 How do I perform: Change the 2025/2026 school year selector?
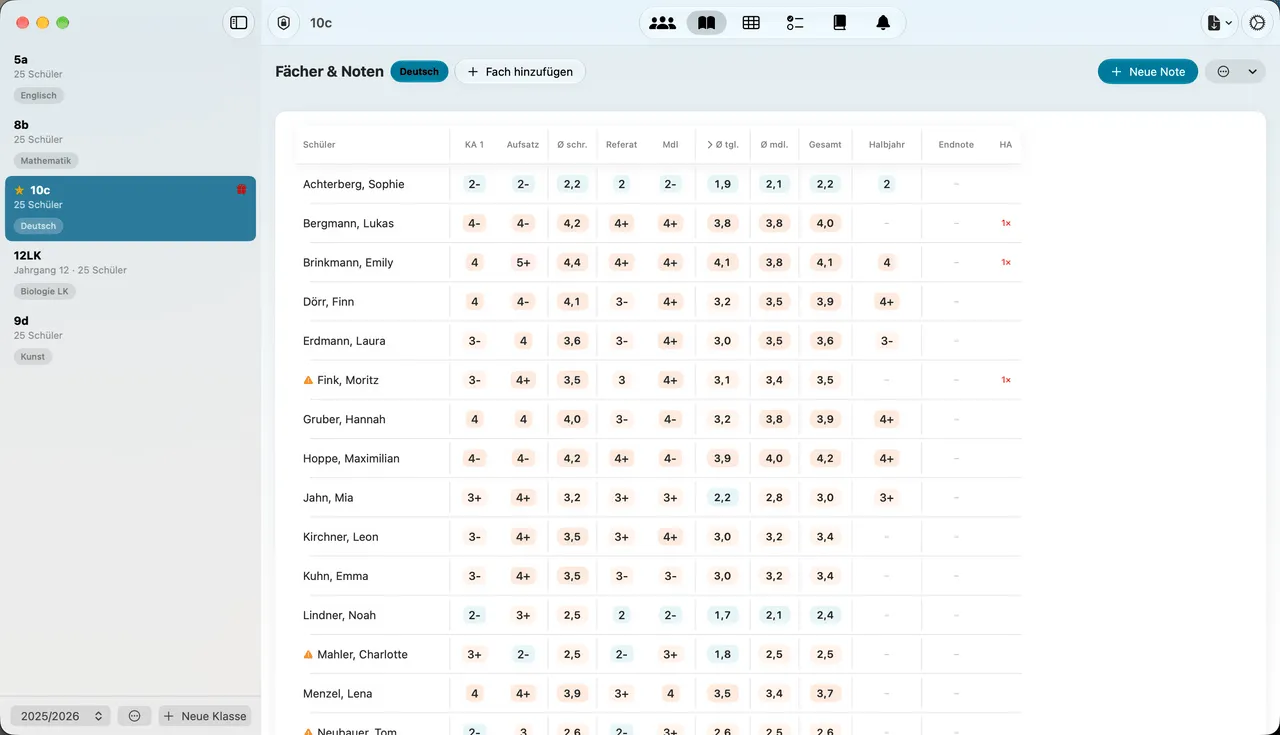pyautogui.click(x=60, y=716)
